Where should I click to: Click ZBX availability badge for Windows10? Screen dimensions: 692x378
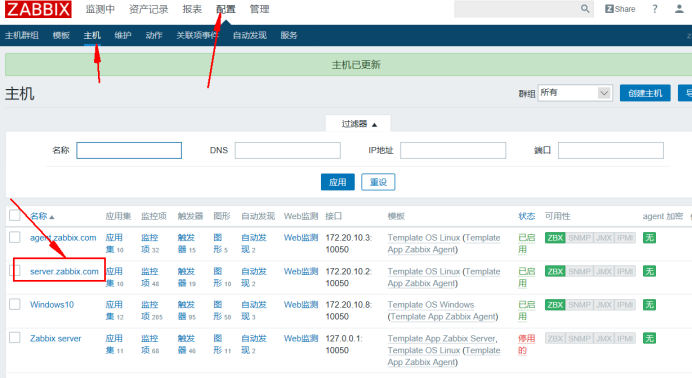point(555,305)
